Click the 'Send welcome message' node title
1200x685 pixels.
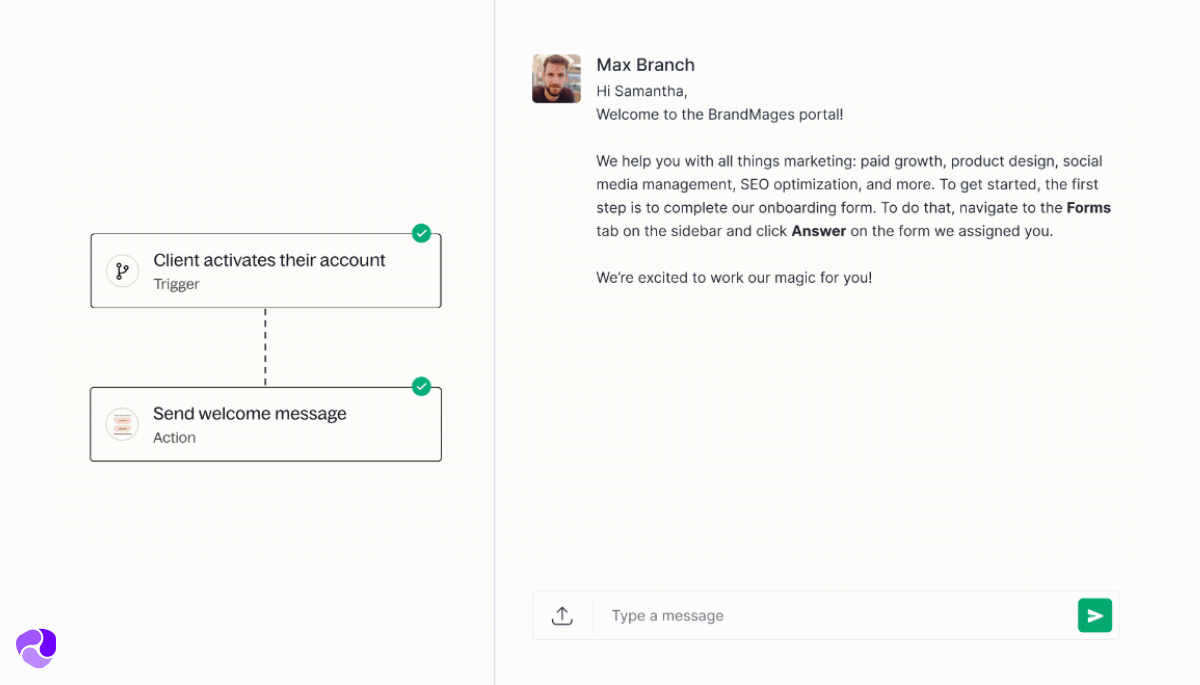tap(249, 413)
